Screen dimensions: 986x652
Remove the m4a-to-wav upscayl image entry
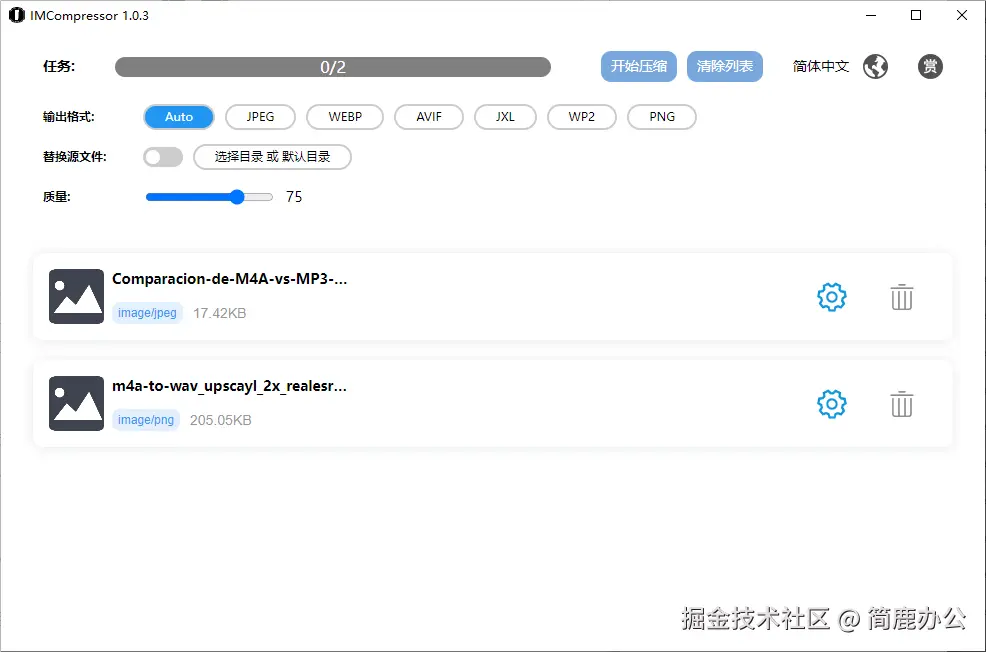pos(901,403)
